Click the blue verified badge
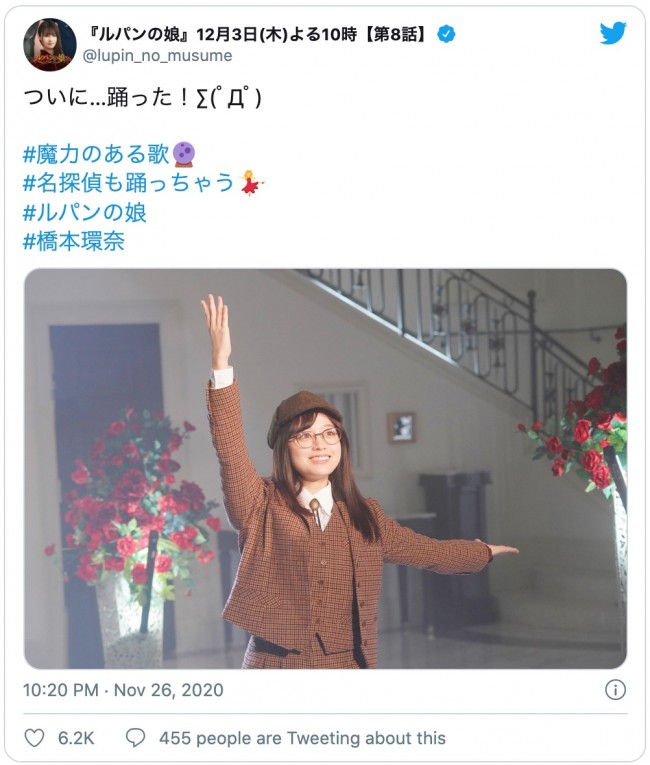This screenshot has width=650, height=765. [x=446, y=34]
